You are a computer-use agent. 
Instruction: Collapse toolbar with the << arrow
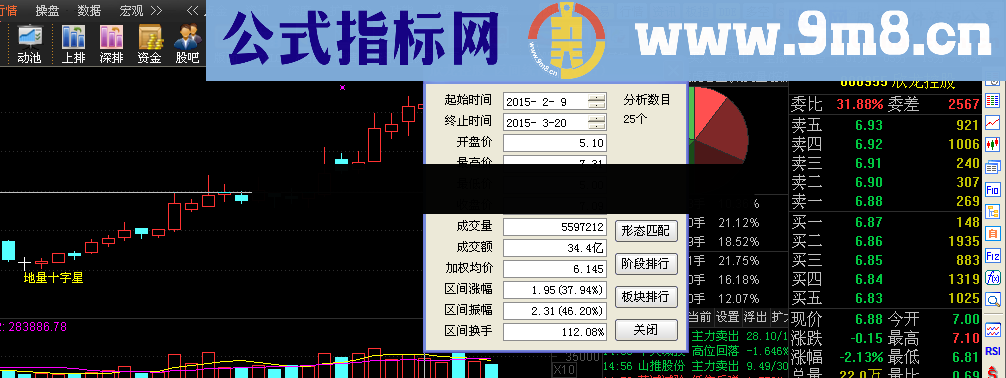click(x=192, y=10)
